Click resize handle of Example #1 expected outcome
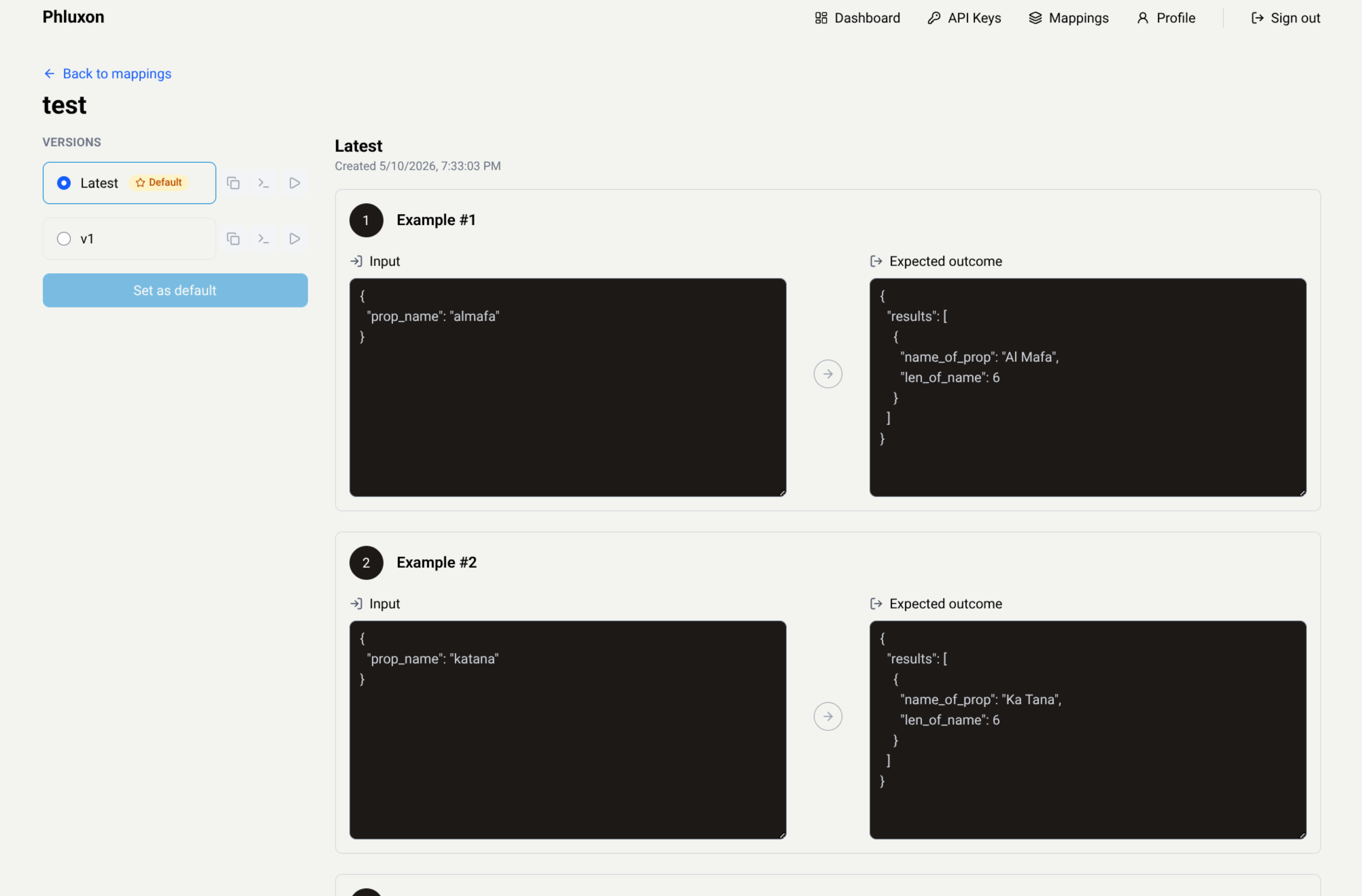Screen dimensions: 1362x896 1302,493
